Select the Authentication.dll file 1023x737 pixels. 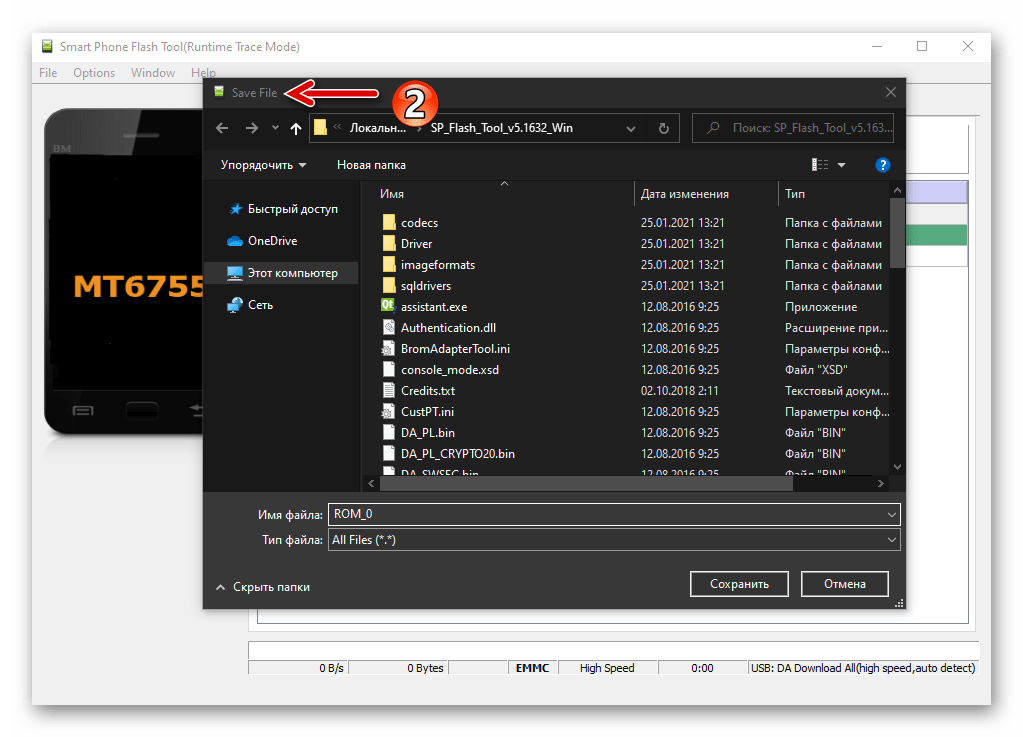coord(448,327)
